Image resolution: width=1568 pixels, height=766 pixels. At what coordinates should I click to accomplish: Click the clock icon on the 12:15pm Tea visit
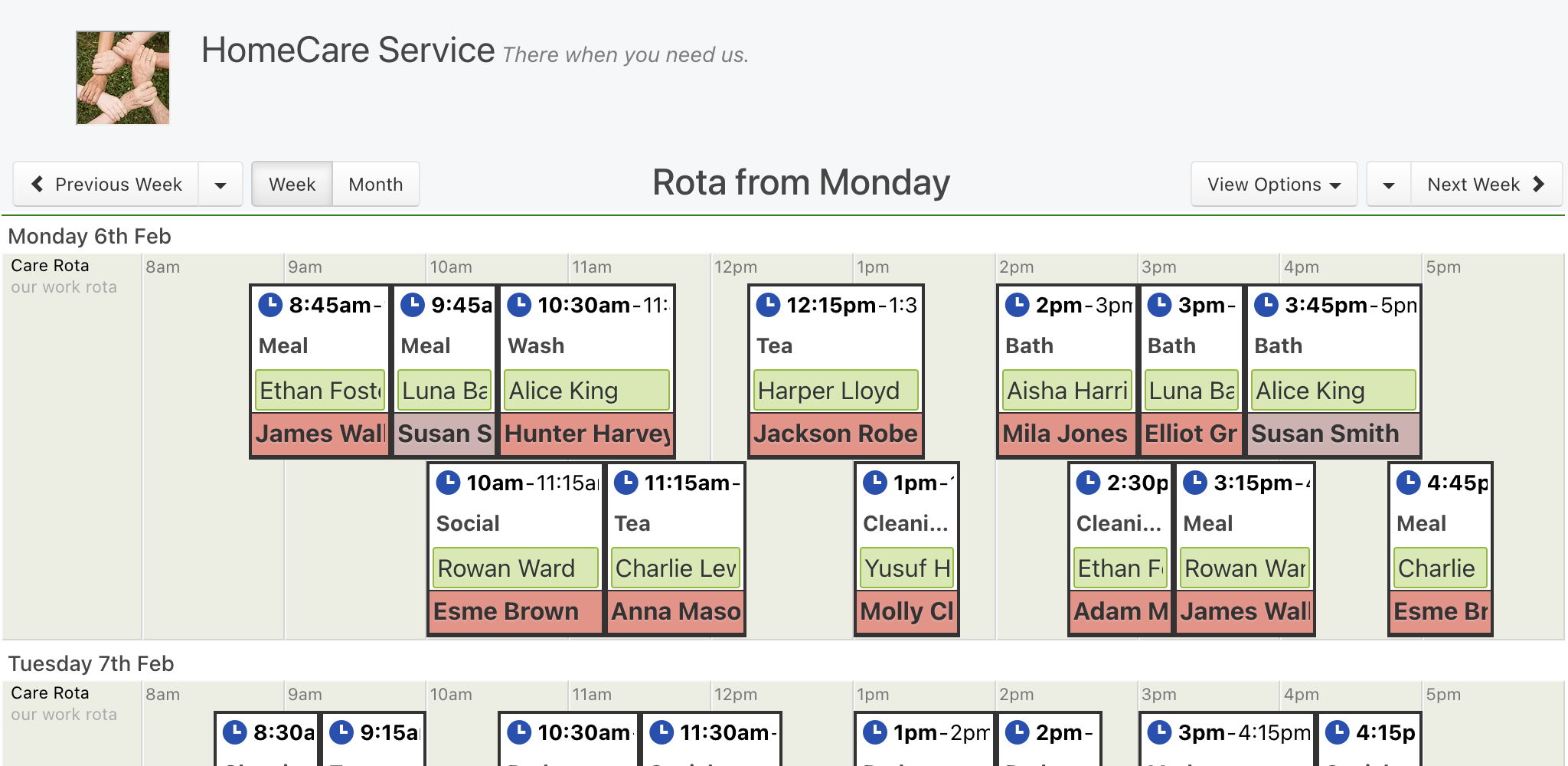pos(768,305)
